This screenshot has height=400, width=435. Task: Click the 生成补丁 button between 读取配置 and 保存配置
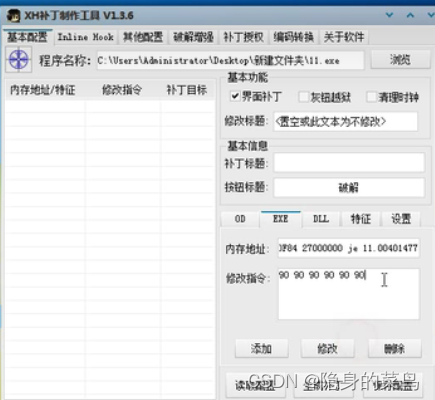tap(324, 385)
